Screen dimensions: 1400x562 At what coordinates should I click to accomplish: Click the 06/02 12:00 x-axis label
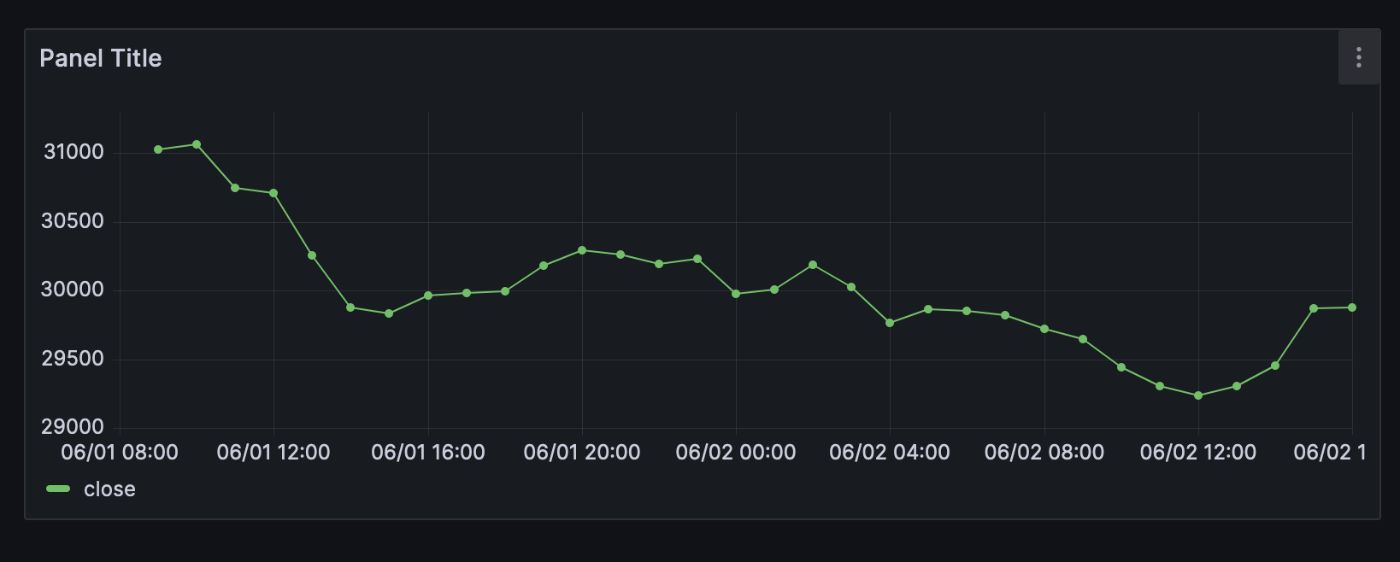pyautogui.click(x=1198, y=452)
